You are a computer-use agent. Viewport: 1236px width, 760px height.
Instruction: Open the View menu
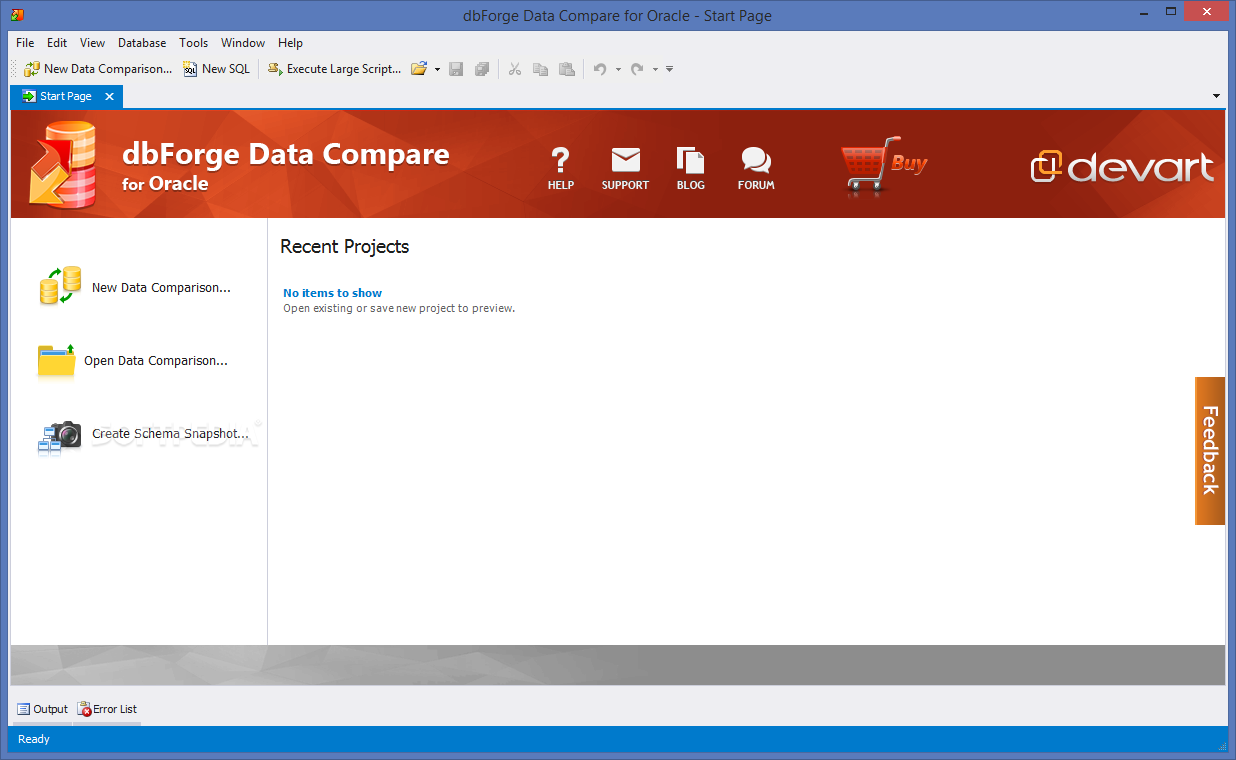point(92,43)
